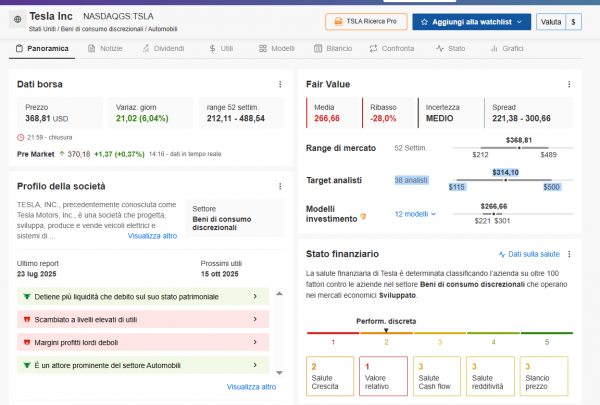Click bear icon on 'Scambiato a livelli elevati' row
Viewport: 600px width, 405px height.
27,319
